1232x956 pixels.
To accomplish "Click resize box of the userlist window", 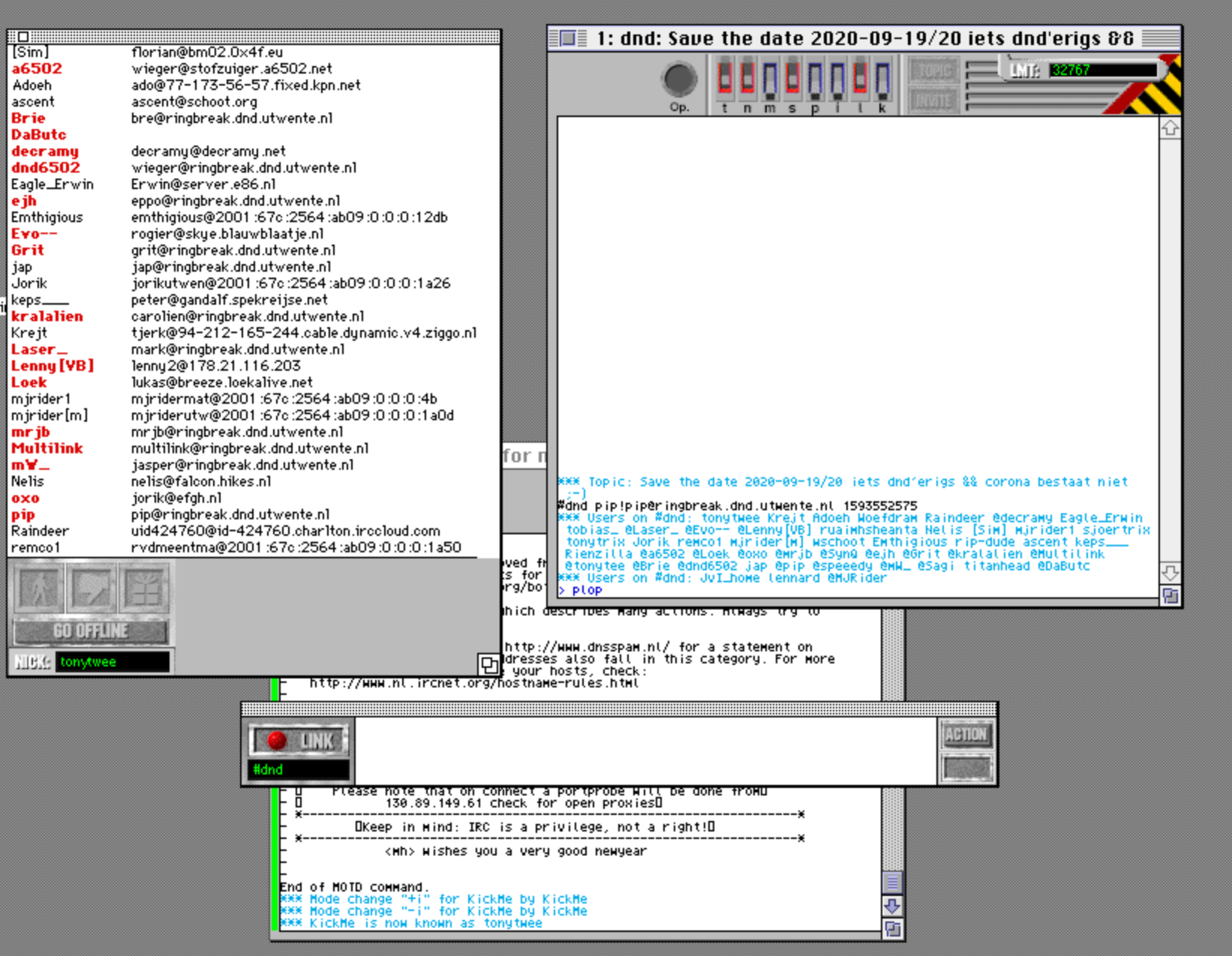I will (488, 664).
